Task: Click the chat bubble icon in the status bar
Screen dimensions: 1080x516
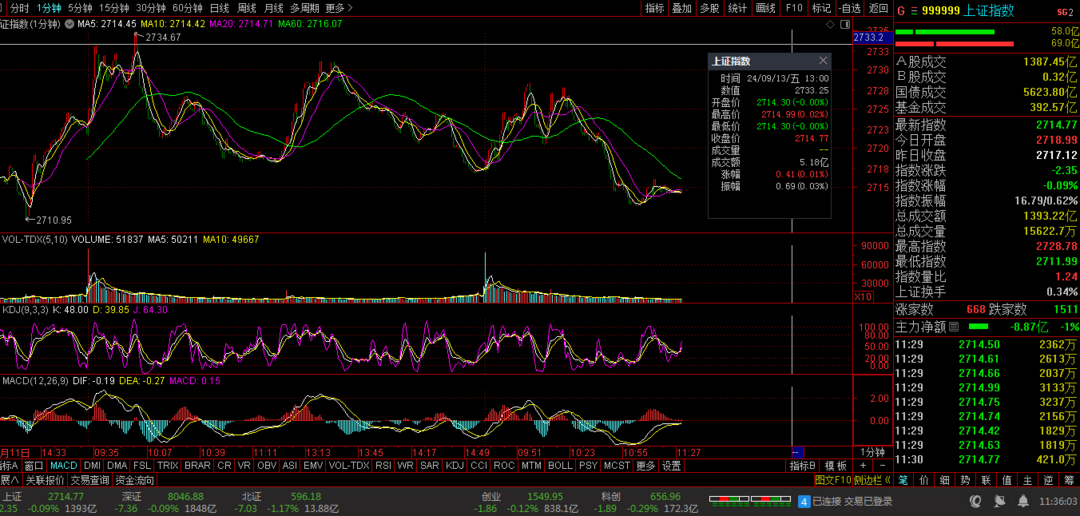Action: point(975,500)
